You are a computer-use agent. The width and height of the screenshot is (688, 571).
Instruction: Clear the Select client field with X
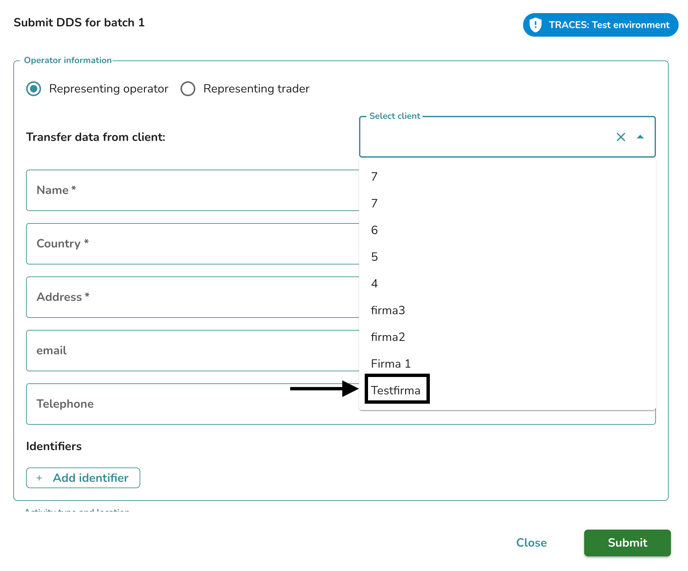pos(620,137)
